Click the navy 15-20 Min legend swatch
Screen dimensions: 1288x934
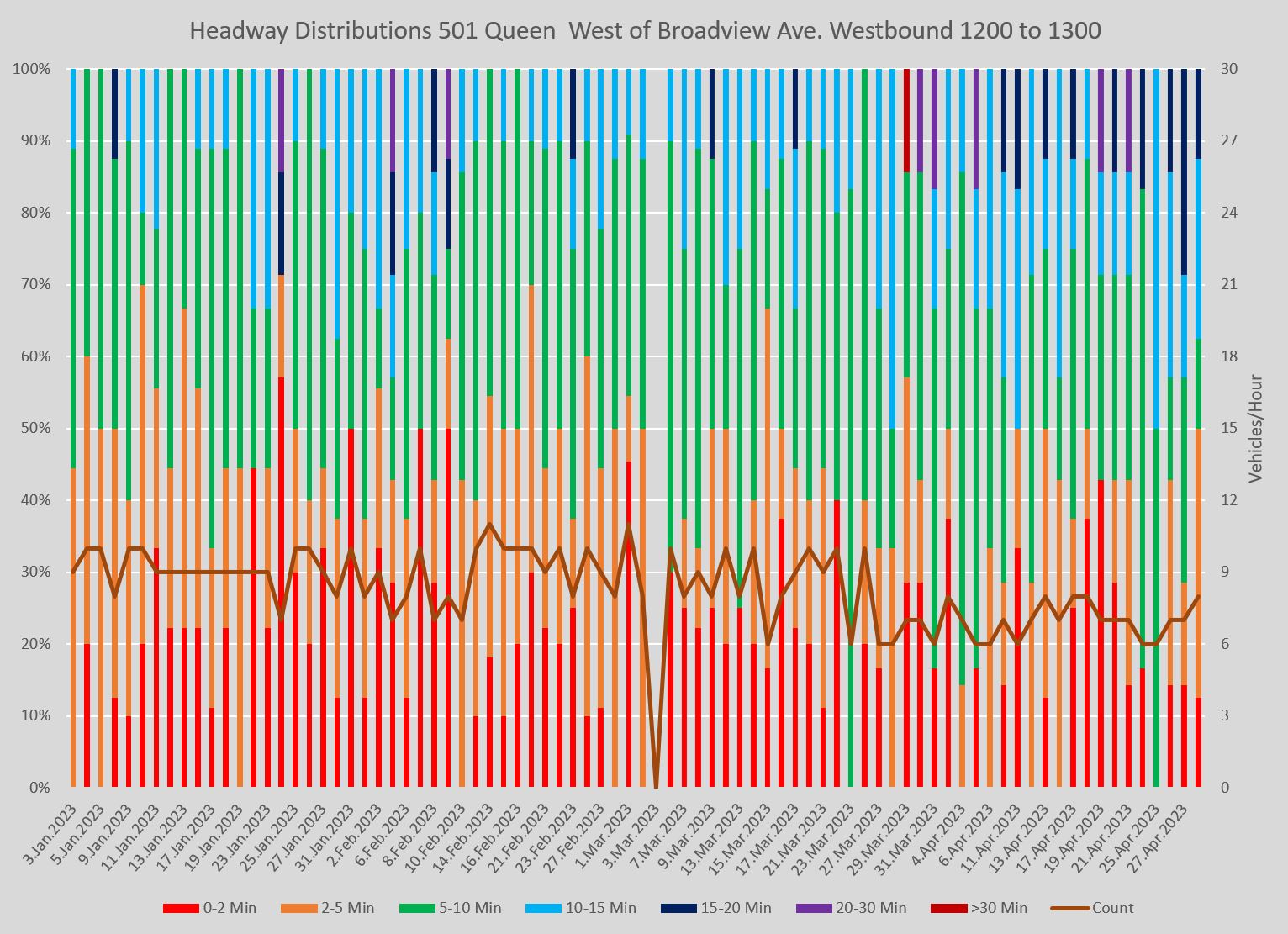tap(678, 908)
